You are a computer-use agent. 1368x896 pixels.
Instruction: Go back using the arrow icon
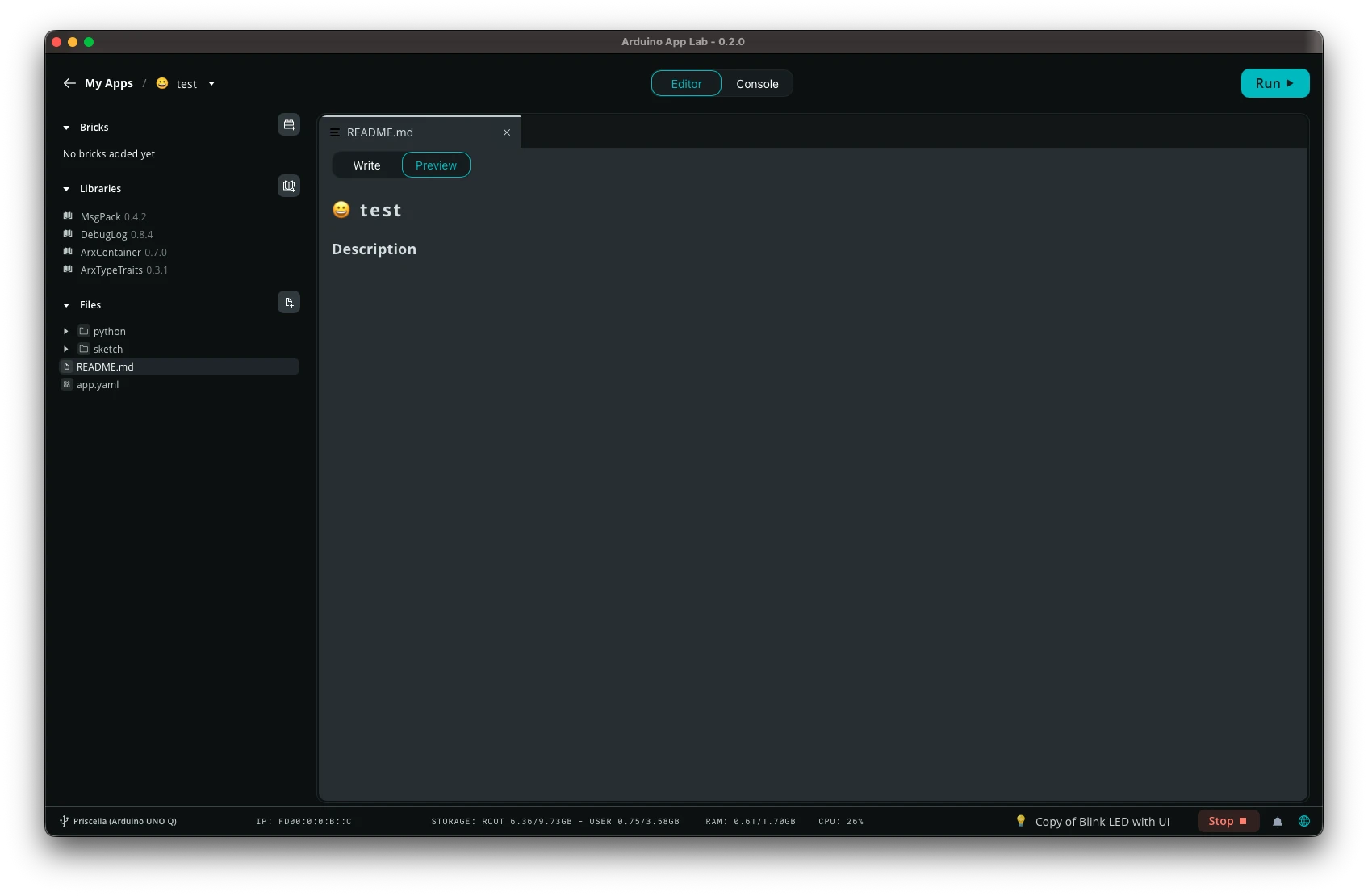pyautogui.click(x=69, y=83)
